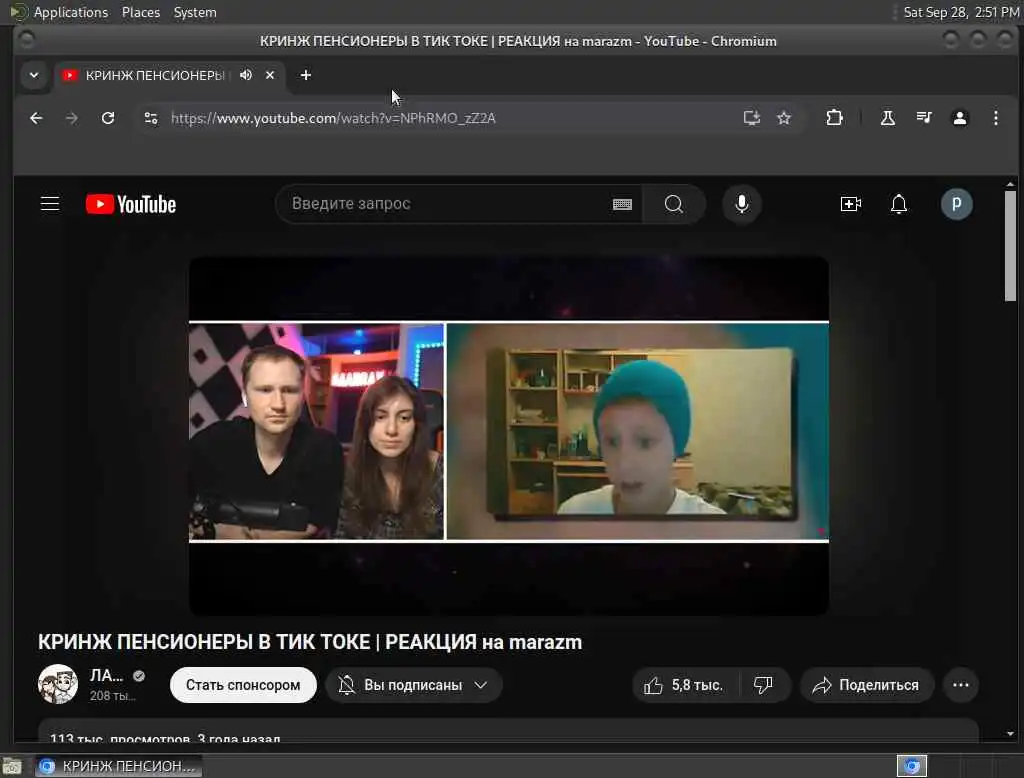Click the address bar URL
This screenshot has height=778, width=1024.
pos(333,118)
